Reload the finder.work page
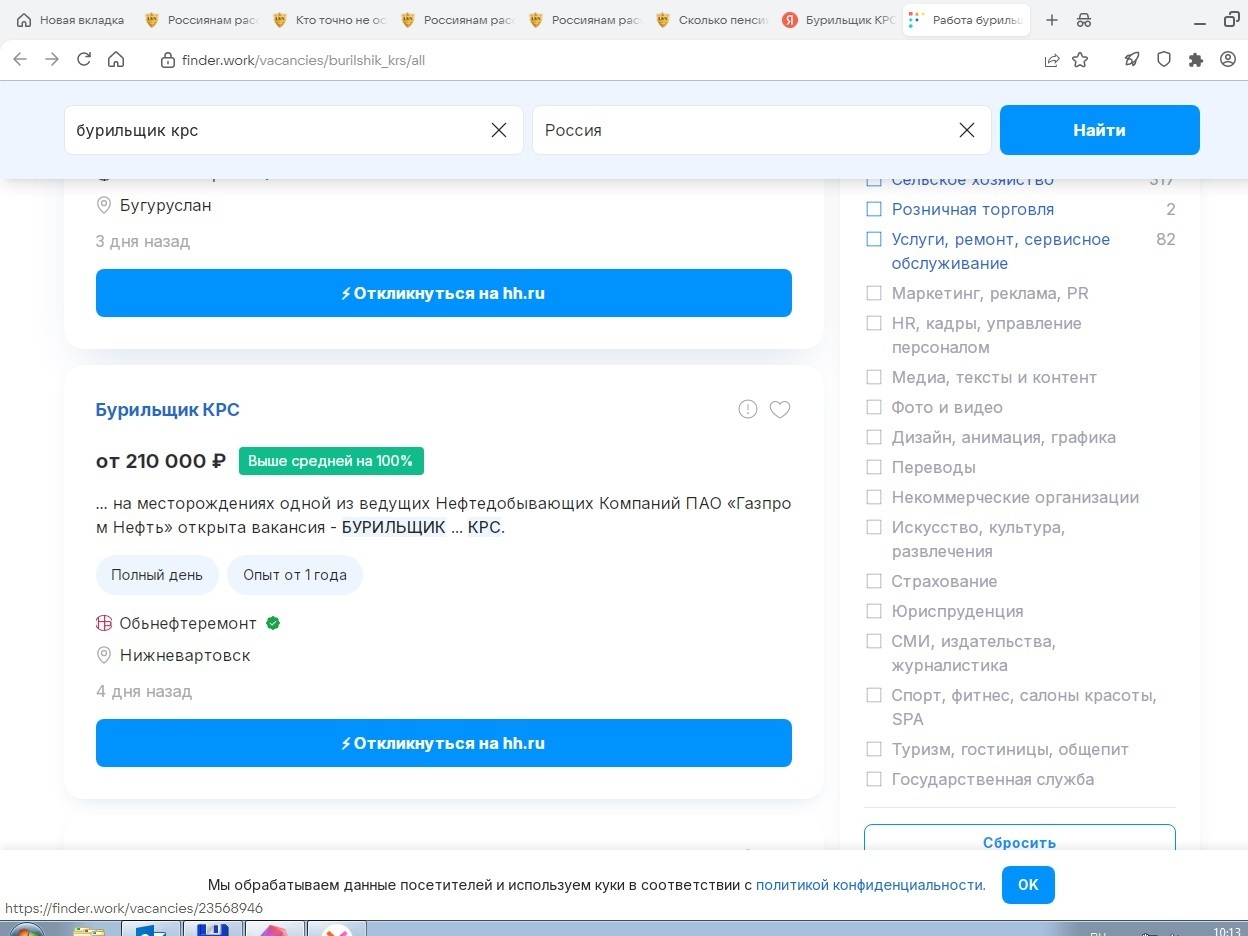 [x=84, y=60]
